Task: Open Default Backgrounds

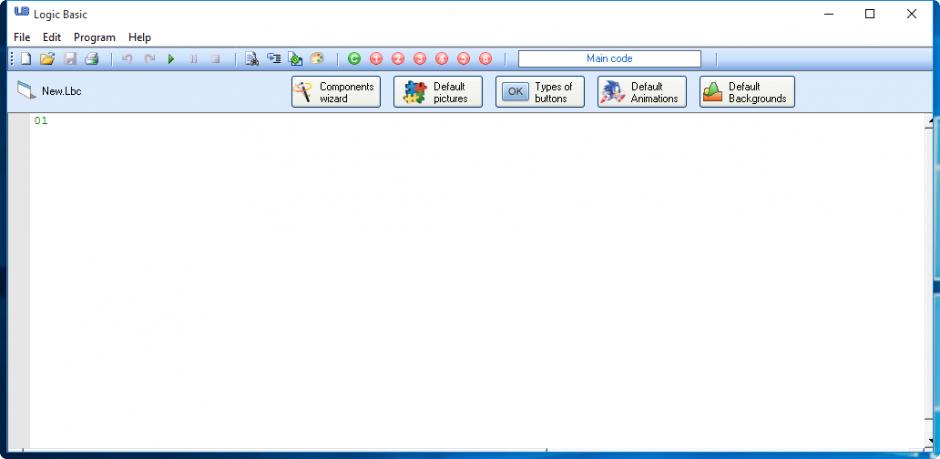Action: 747,92
